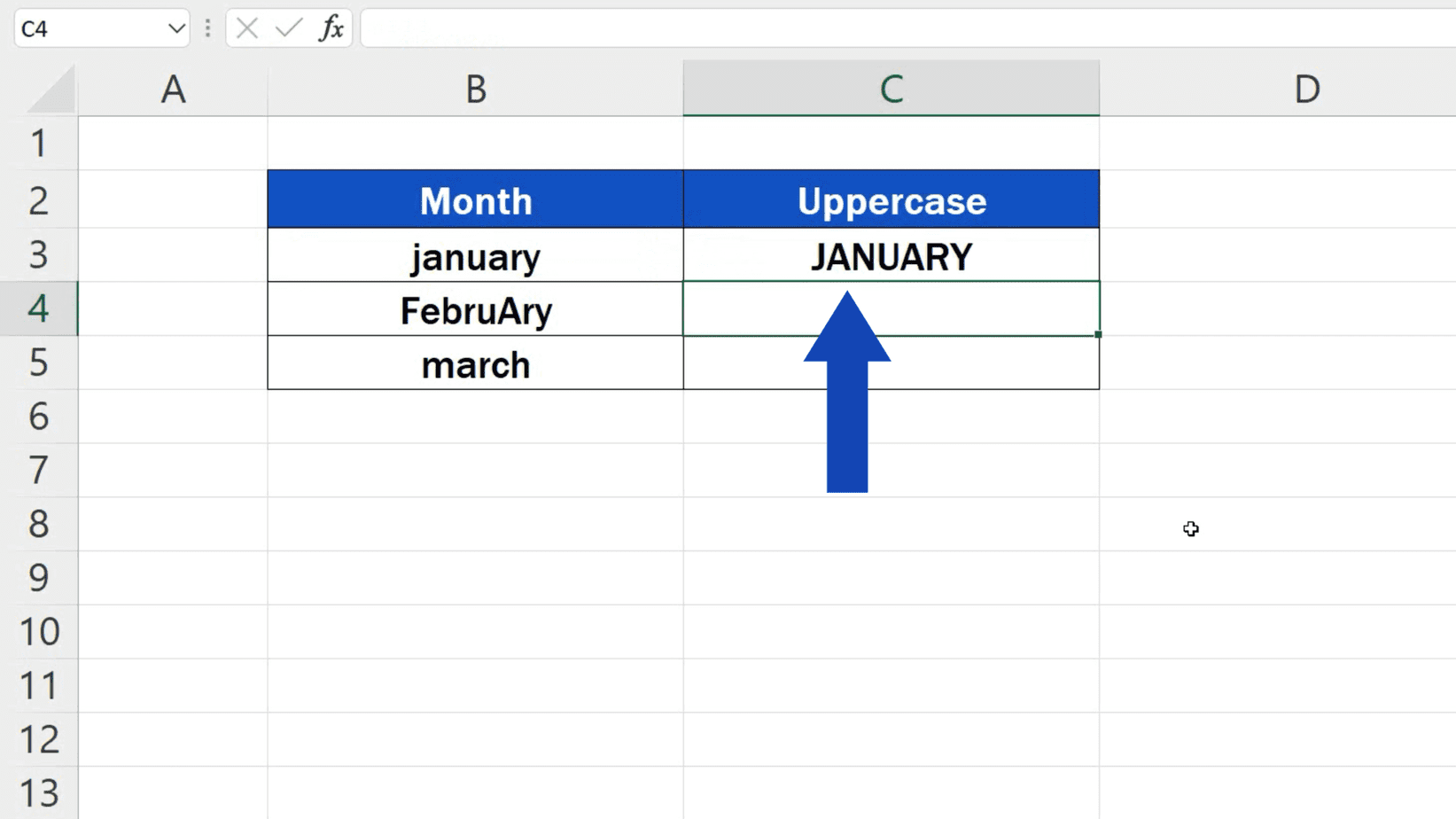Click the crosshair cursor location in cell D8
This screenshot has width=1456, height=819.
coord(1191,529)
